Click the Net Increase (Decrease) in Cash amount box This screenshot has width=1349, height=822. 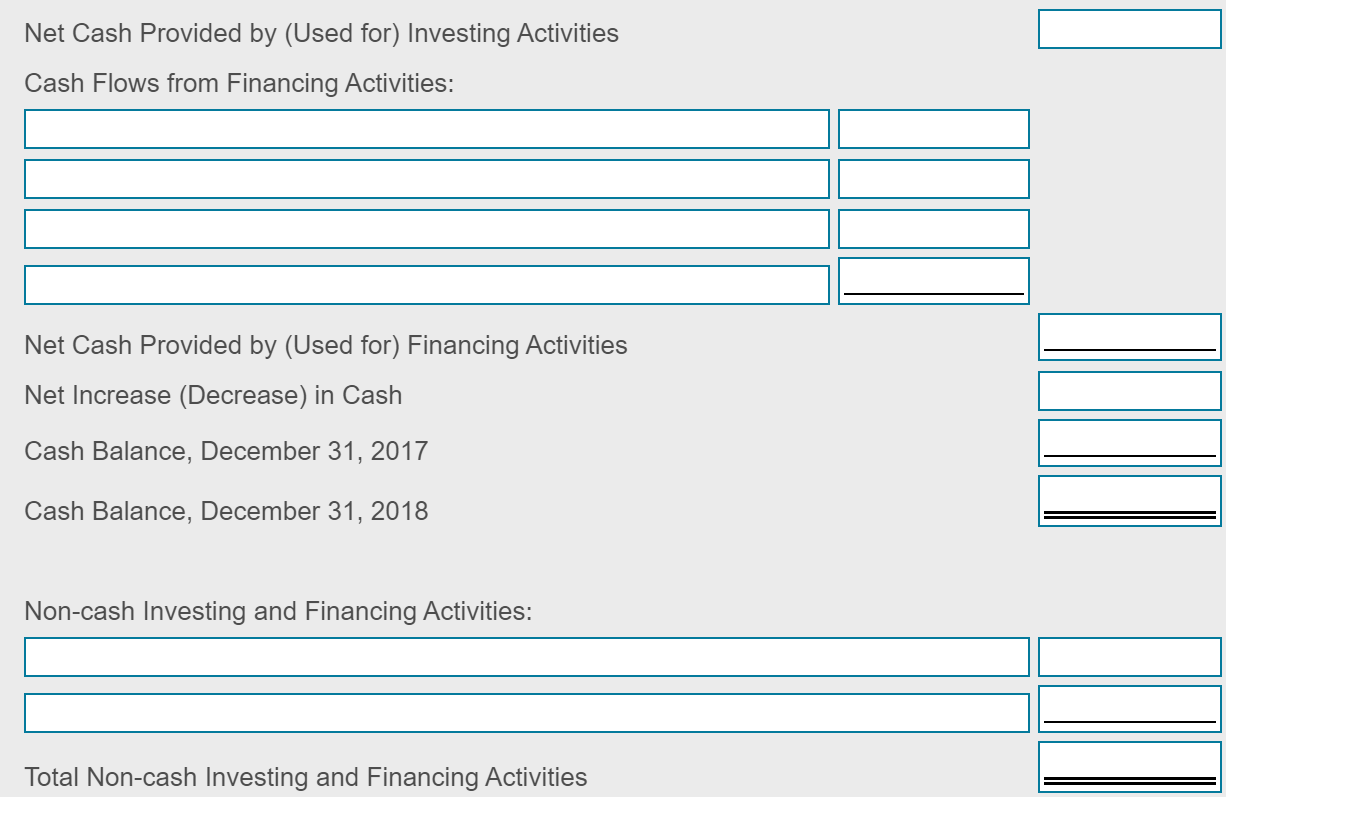coord(1130,390)
